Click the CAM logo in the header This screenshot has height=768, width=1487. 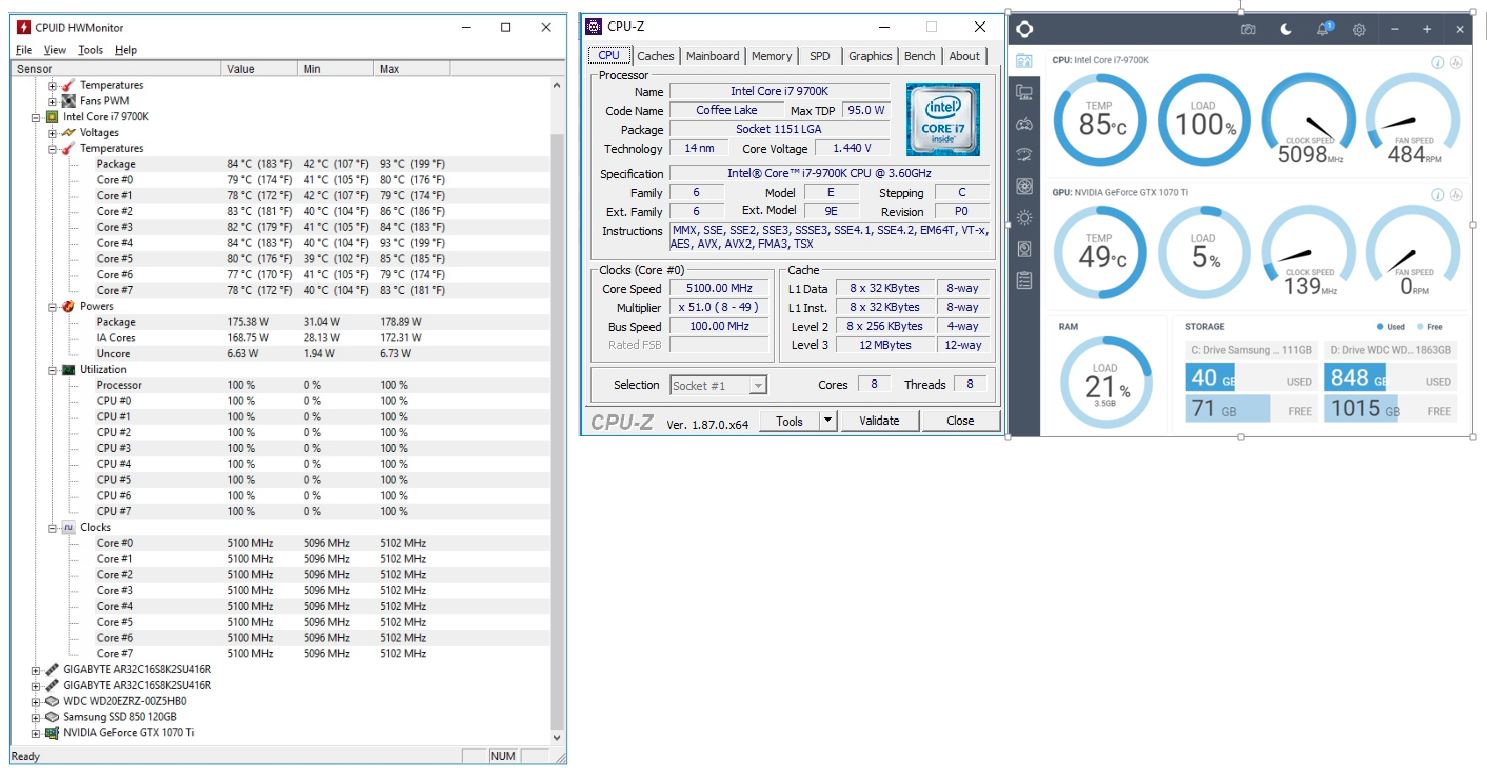pos(1024,29)
